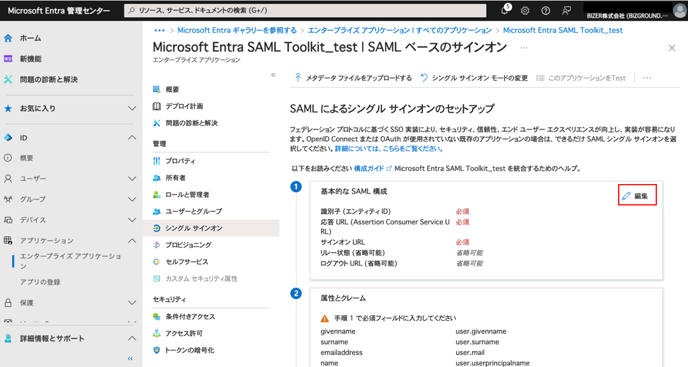
Task: Expand the デバイス chevron
Action: tap(132, 220)
